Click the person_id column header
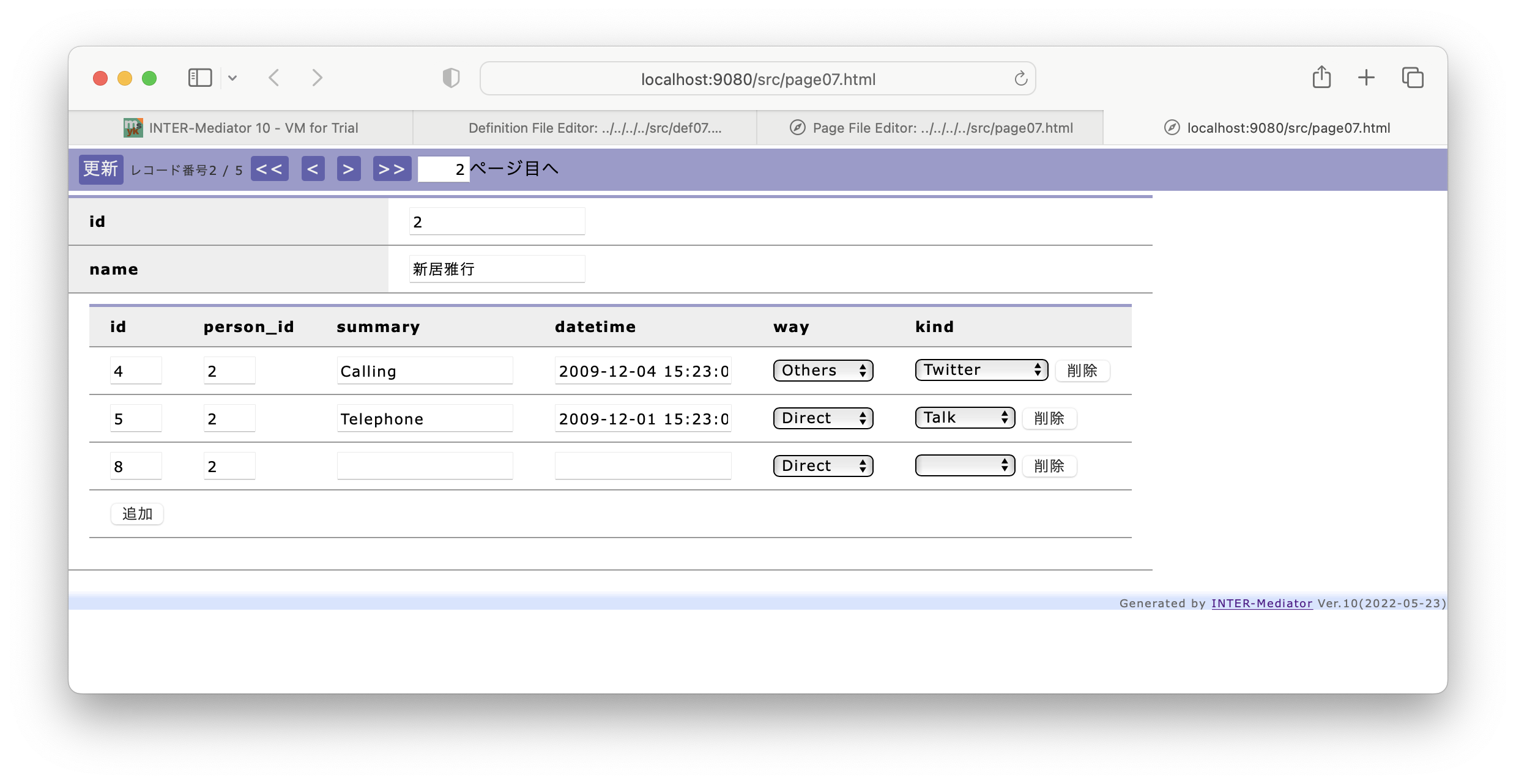The image size is (1516, 784). tap(248, 327)
